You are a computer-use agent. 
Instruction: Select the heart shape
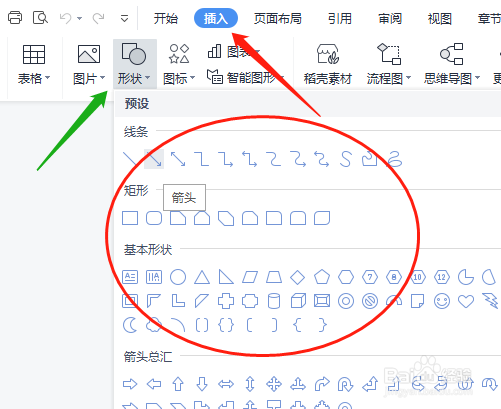click(x=466, y=301)
